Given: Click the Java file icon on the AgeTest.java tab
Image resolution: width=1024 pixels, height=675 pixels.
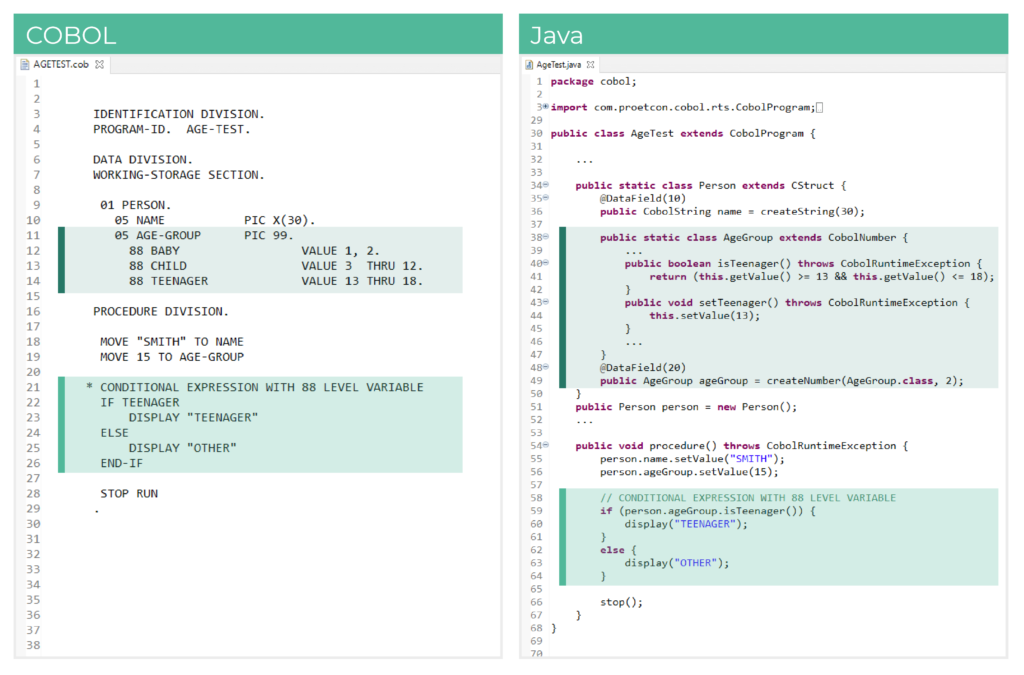Looking at the screenshot, I should (x=529, y=62).
